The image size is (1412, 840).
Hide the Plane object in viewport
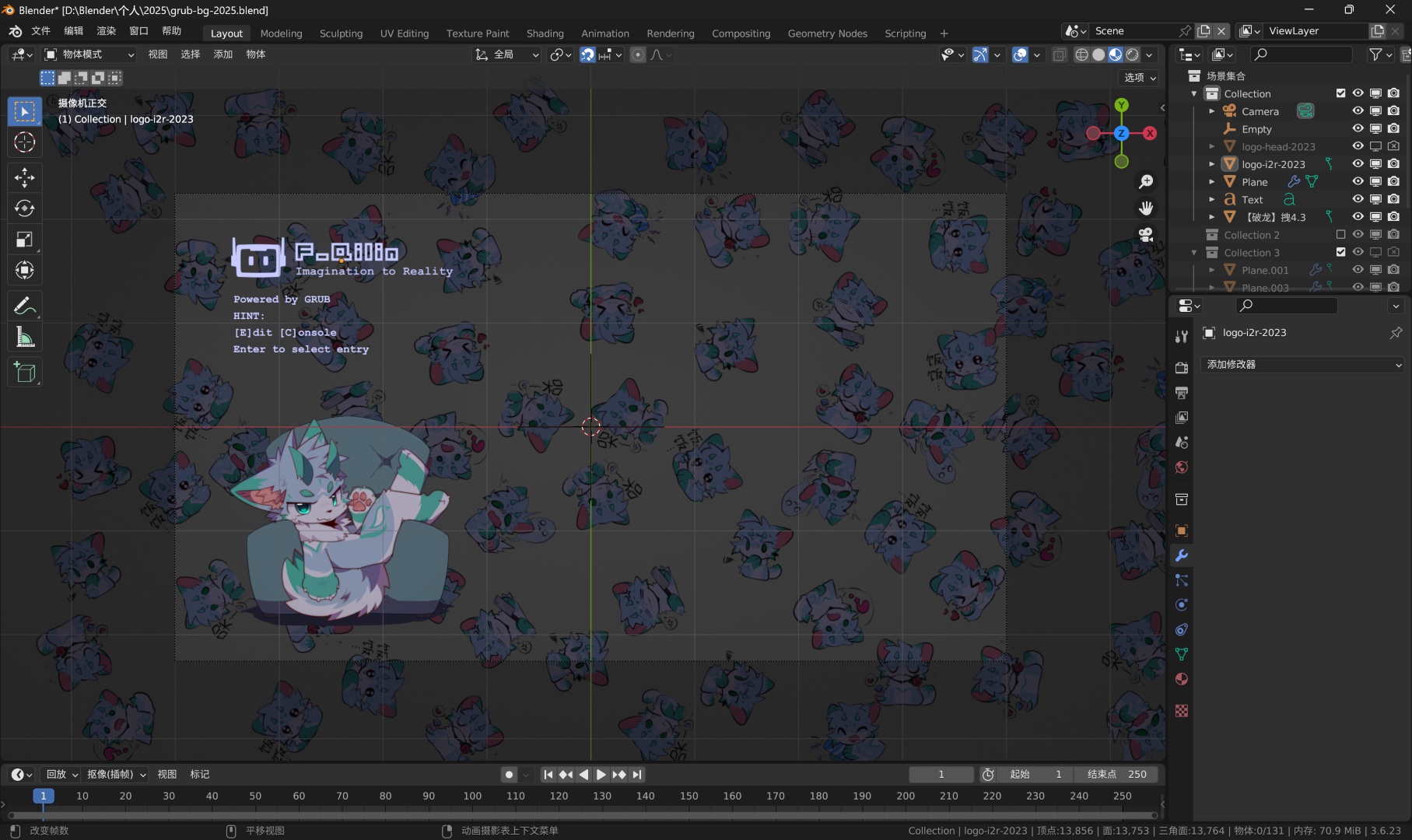(x=1358, y=181)
